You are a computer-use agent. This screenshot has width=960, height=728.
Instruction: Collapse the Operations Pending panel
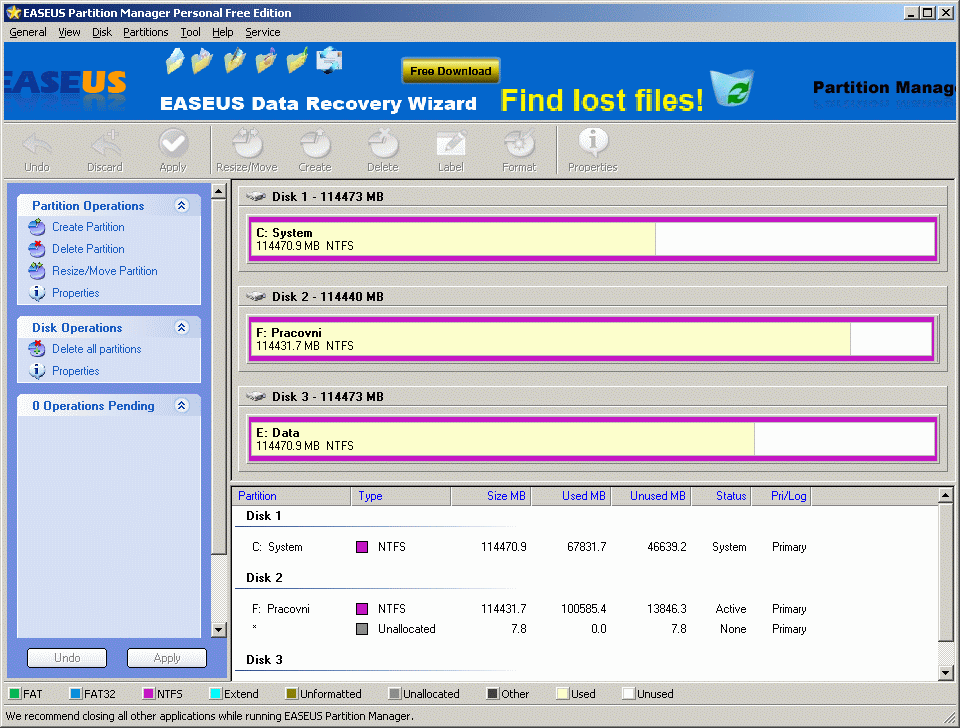[x=181, y=406]
